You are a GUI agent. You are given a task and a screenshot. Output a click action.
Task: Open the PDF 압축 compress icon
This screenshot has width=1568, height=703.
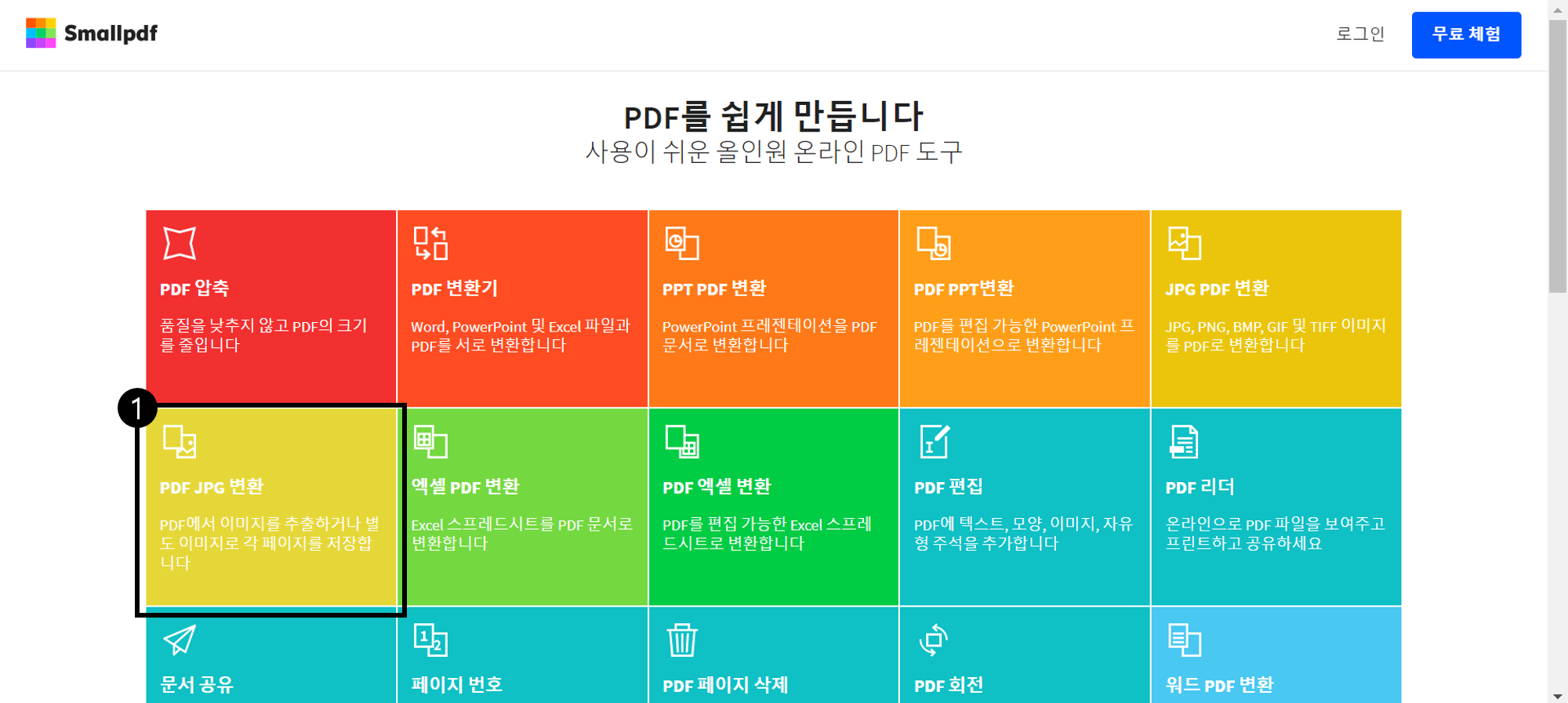(x=180, y=243)
